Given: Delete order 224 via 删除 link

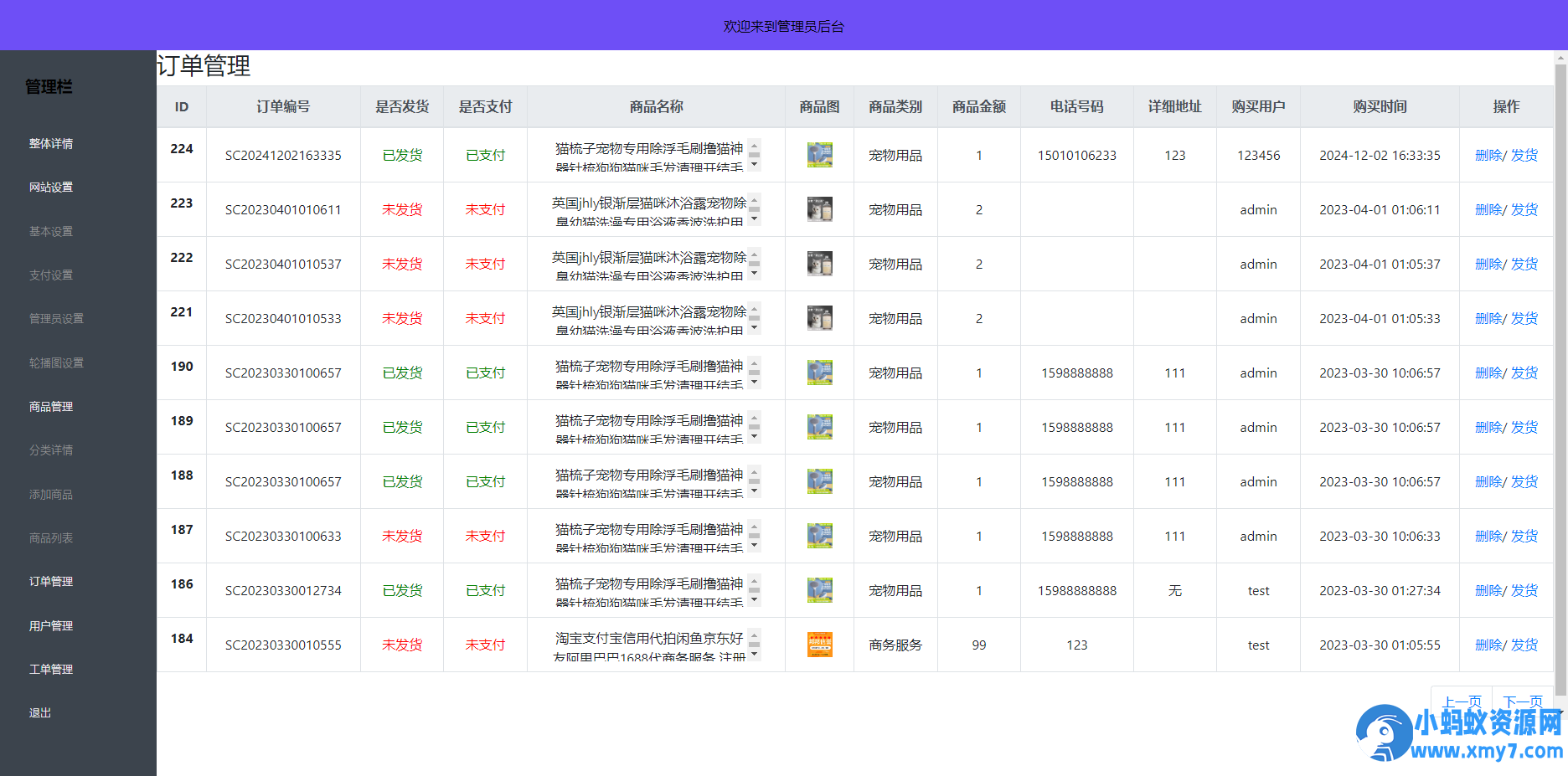Looking at the screenshot, I should tap(1488, 155).
